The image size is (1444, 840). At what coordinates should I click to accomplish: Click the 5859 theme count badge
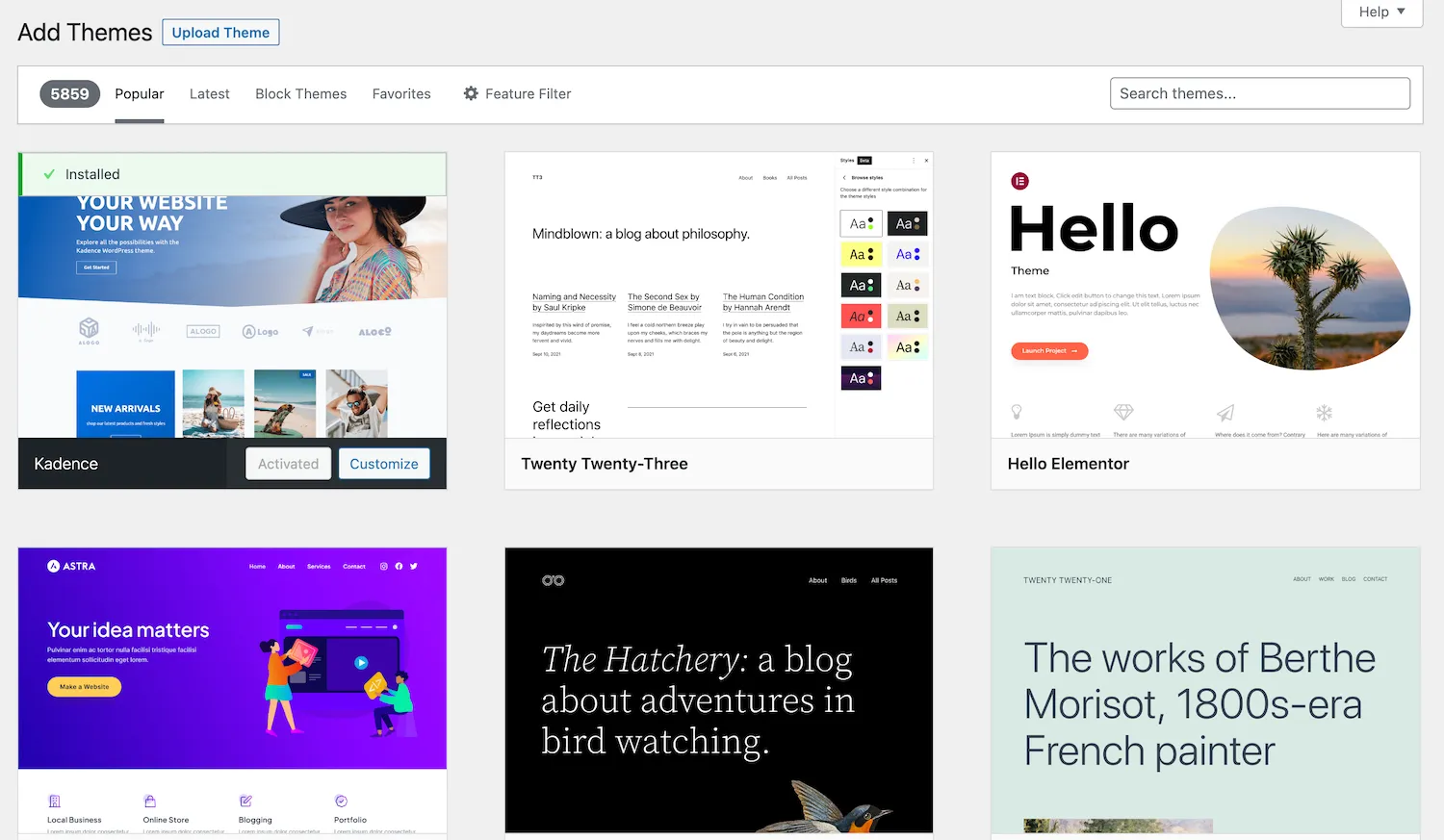coord(69,93)
